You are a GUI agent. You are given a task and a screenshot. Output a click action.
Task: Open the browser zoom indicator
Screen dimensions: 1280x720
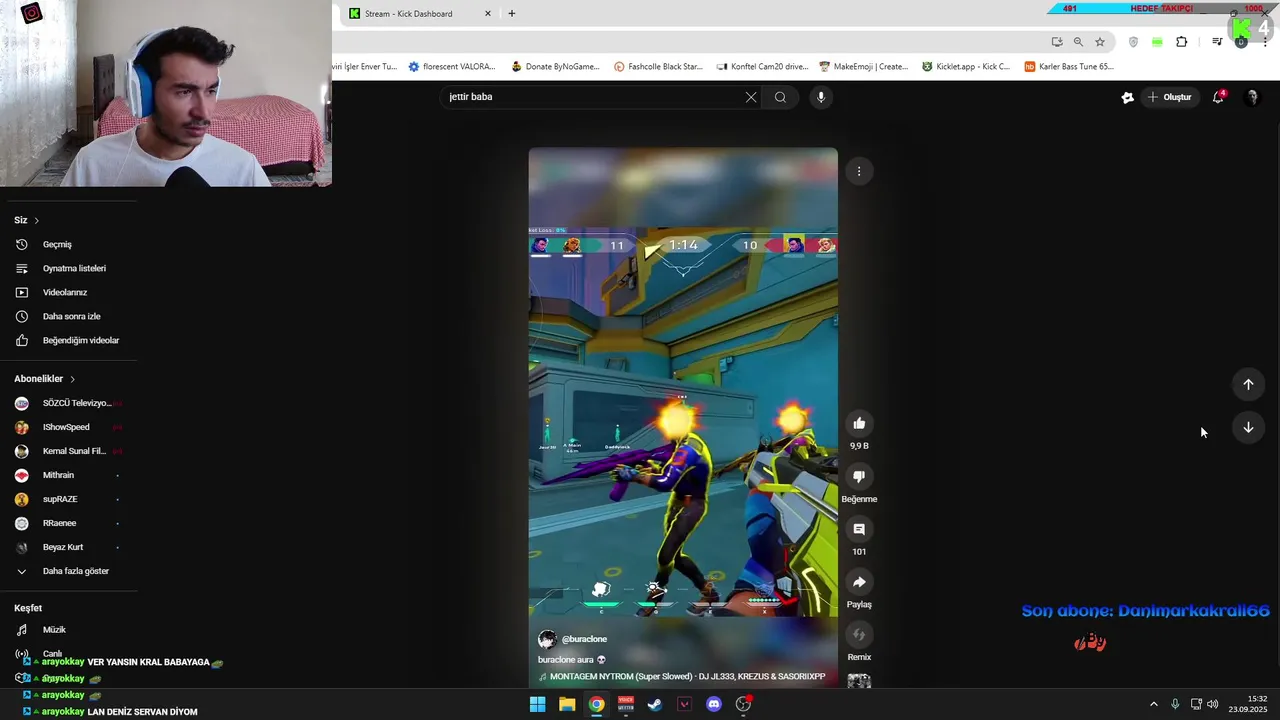pos(1078,42)
